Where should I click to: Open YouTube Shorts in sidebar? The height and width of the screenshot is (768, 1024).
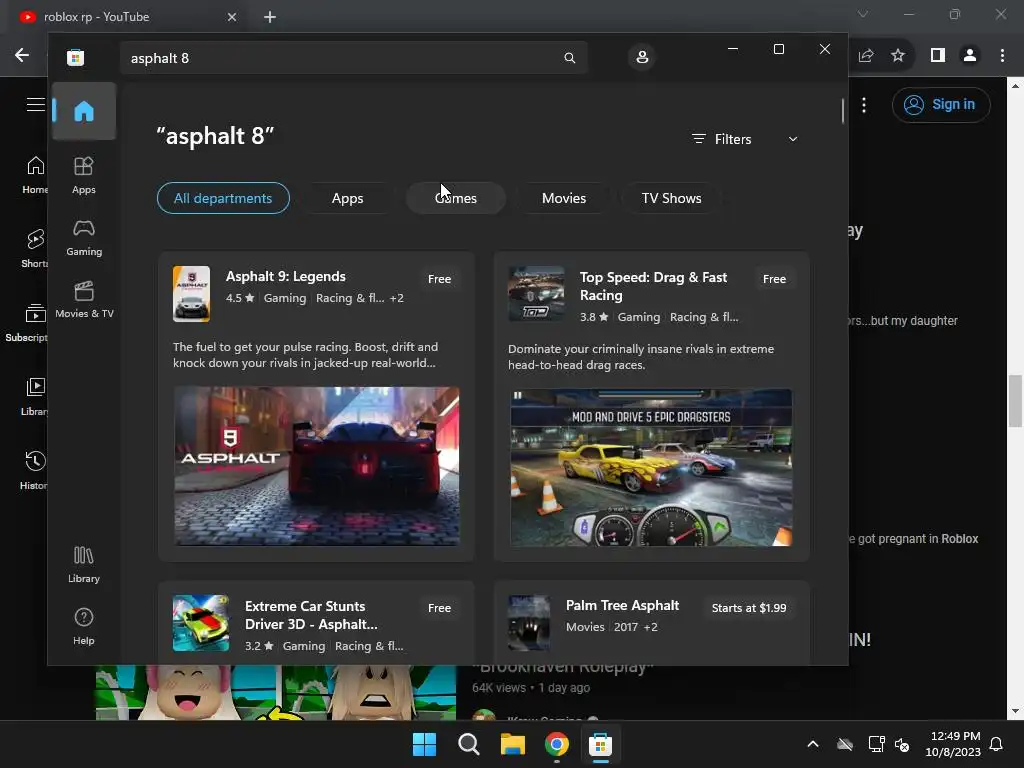34,248
